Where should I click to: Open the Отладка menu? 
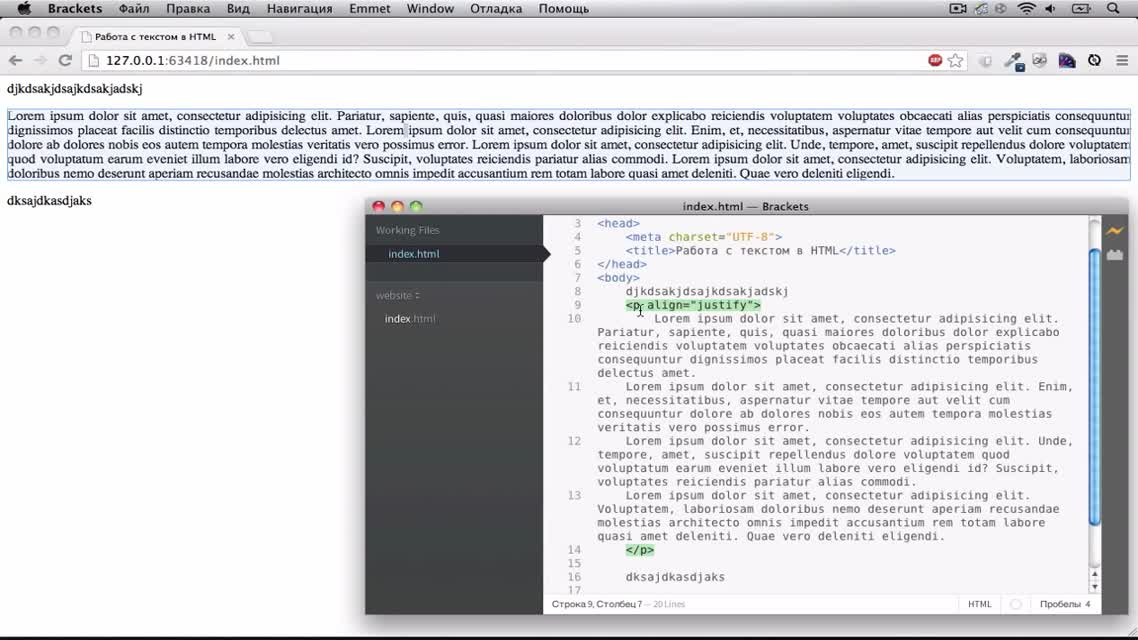(x=496, y=9)
